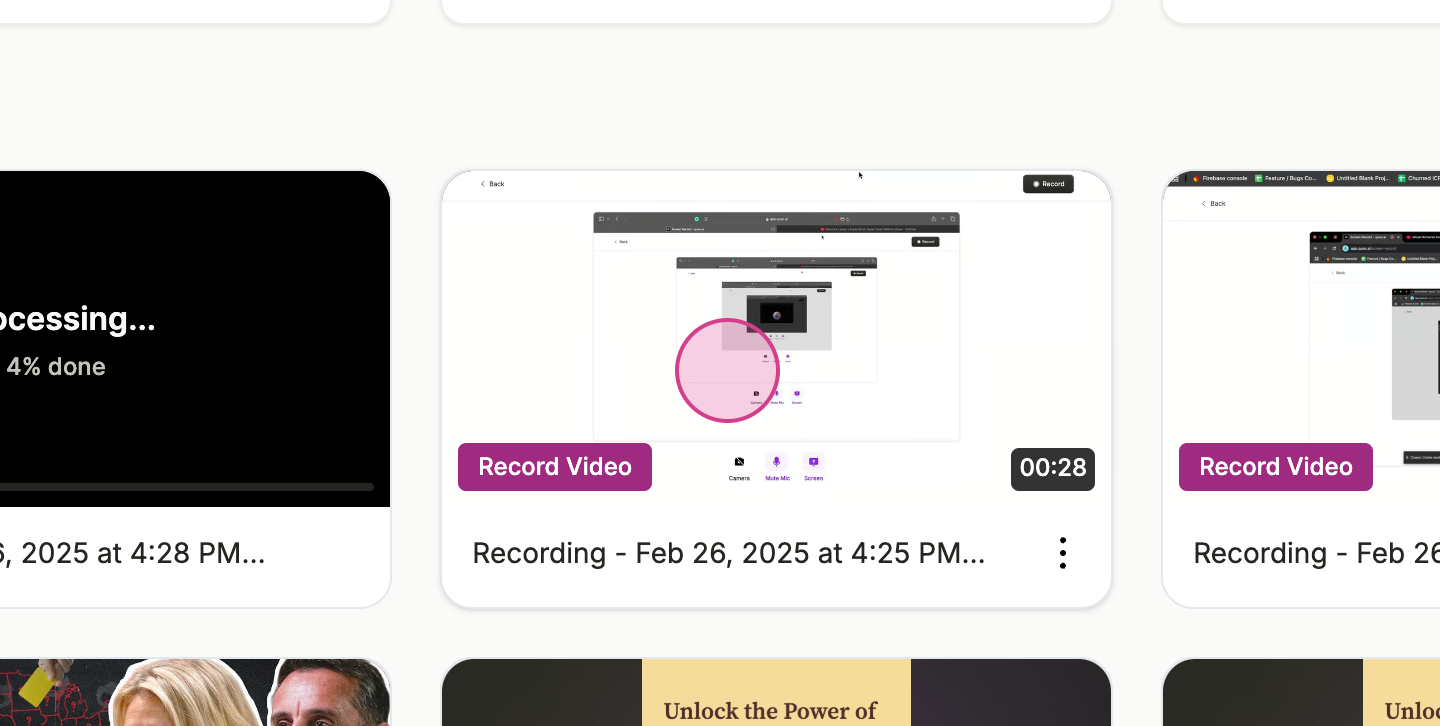
Task: Open the Unlock the Power of thumbnail in the middle column
Action: pyautogui.click(x=776, y=692)
